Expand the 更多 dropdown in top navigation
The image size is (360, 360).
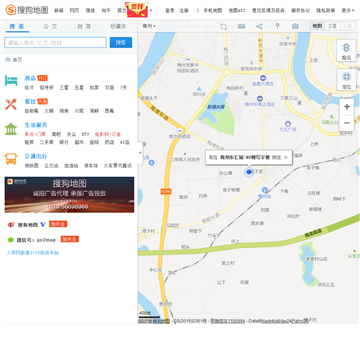(348, 10)
